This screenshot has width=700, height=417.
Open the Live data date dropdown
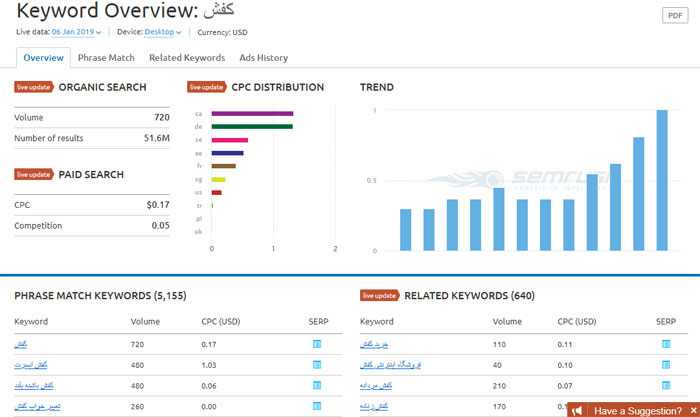76,32
